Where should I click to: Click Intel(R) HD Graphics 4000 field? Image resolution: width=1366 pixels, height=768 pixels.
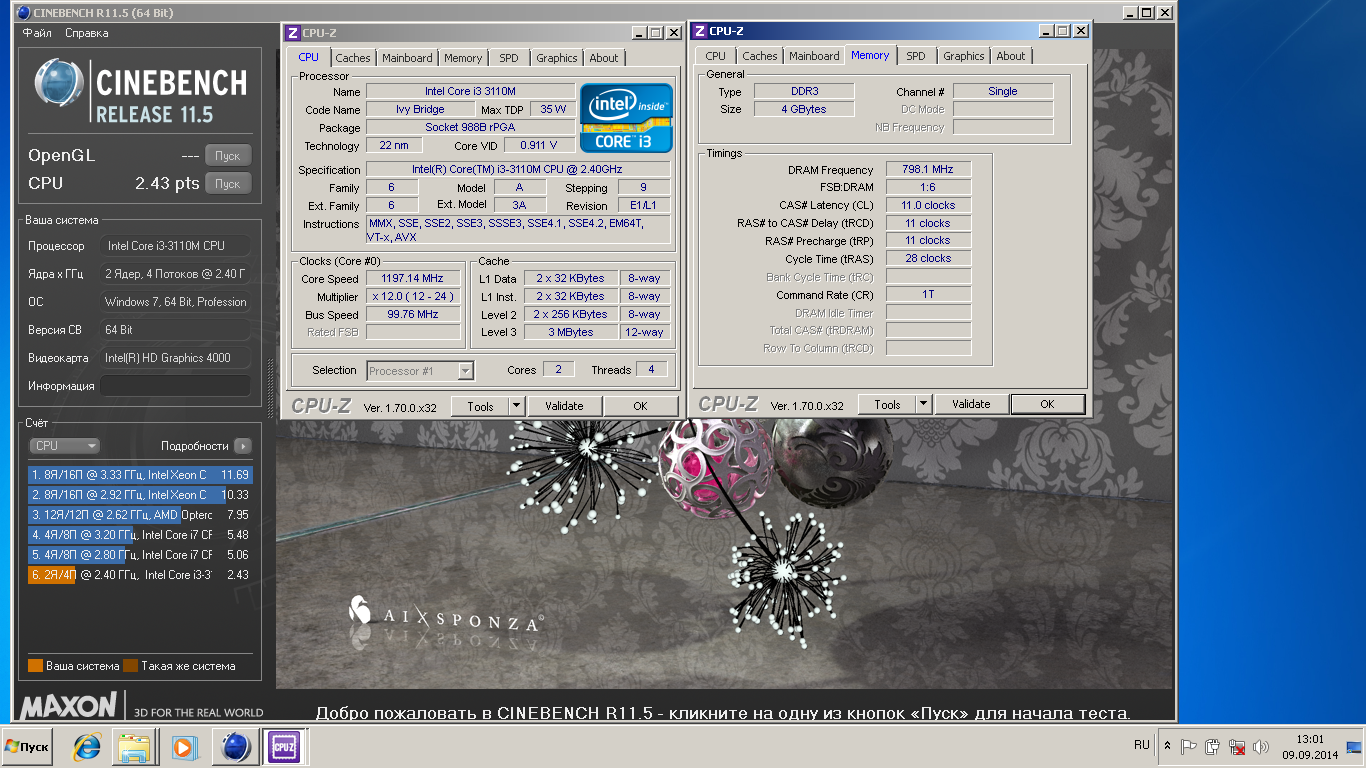175,358
